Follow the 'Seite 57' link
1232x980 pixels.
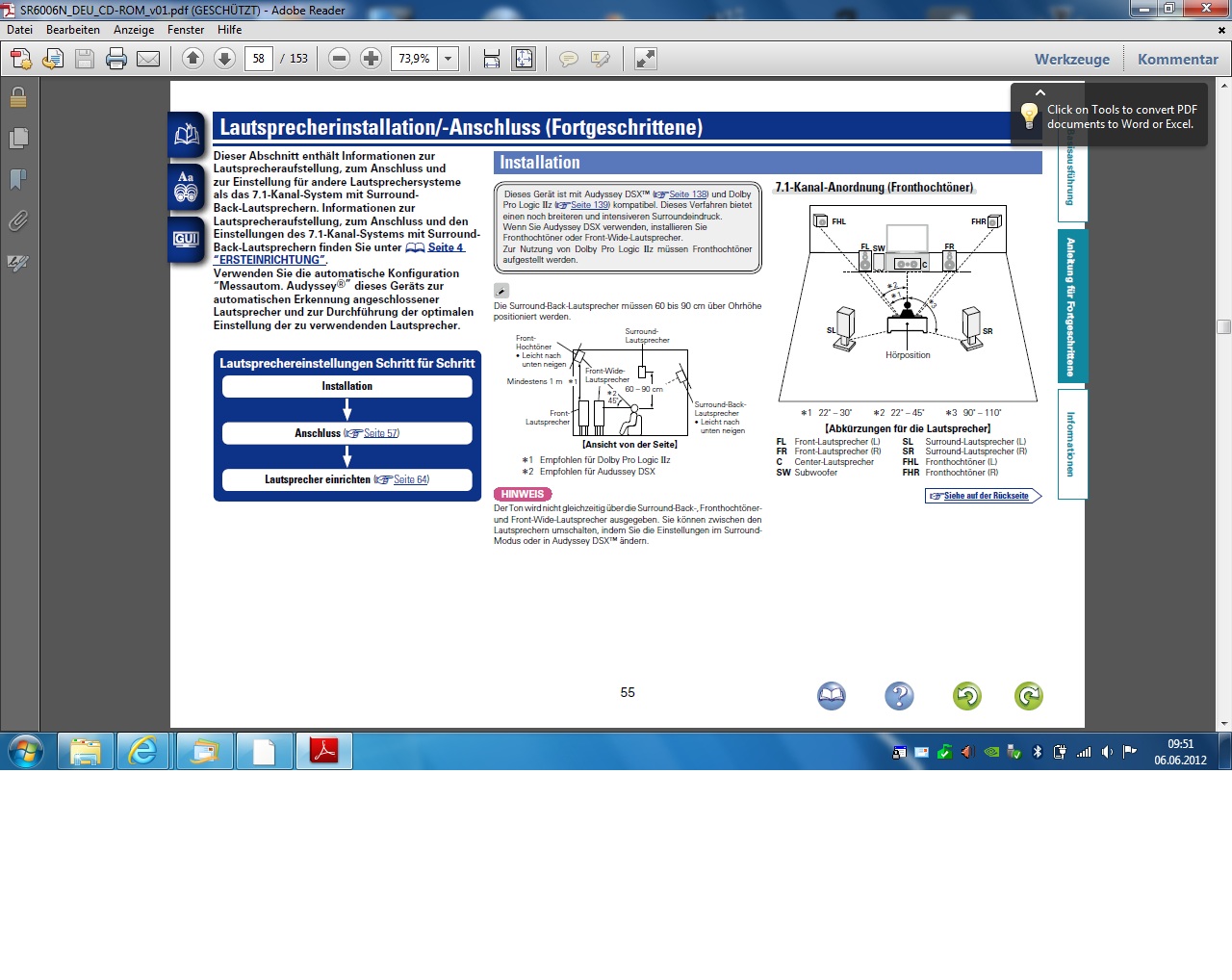tap(380, 433)
